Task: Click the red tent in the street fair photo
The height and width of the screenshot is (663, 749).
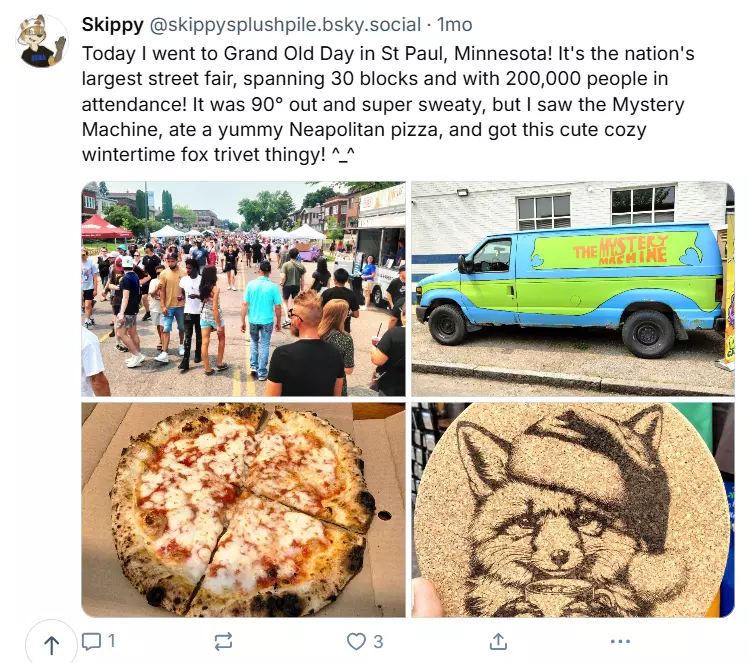Action: [106, 227]
